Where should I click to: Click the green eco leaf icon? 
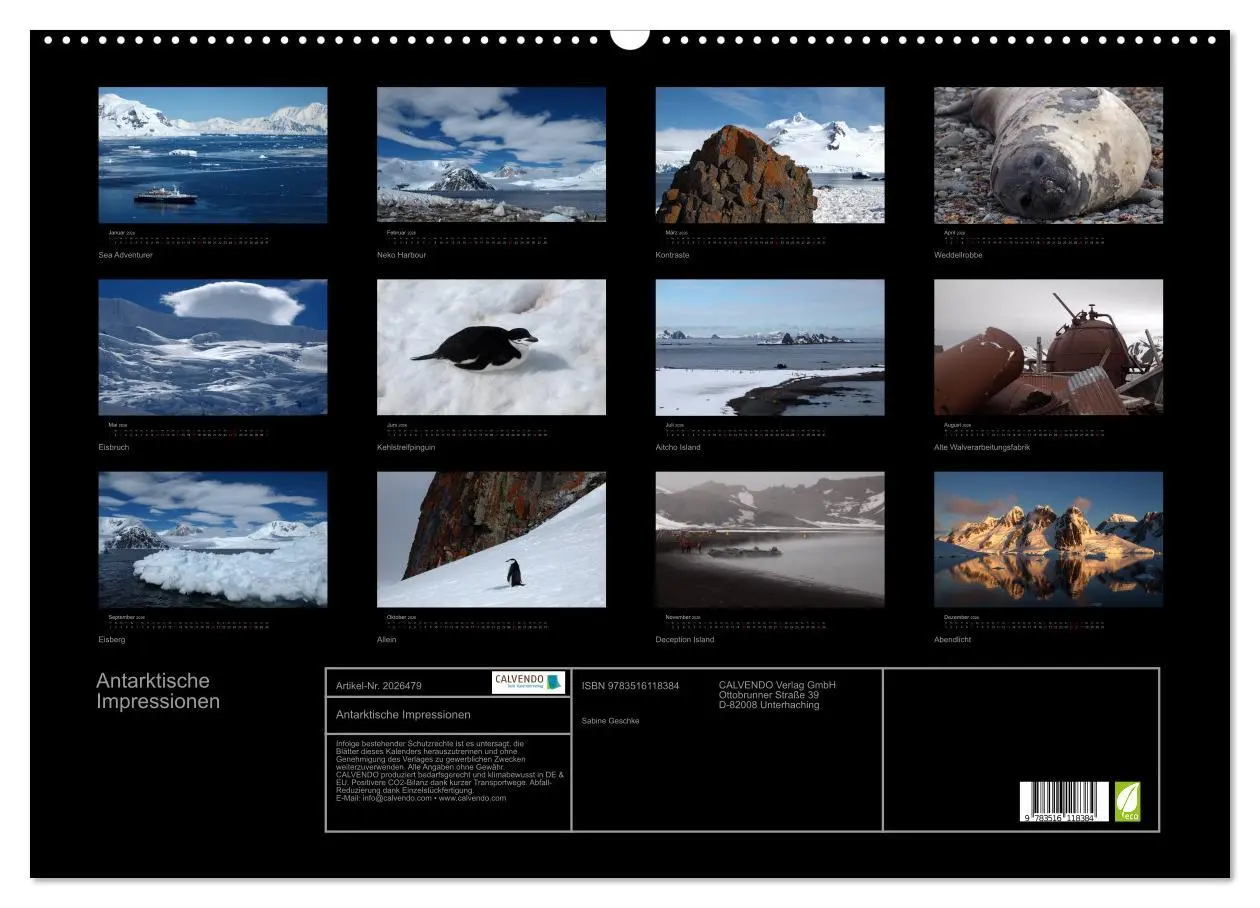1127,801
